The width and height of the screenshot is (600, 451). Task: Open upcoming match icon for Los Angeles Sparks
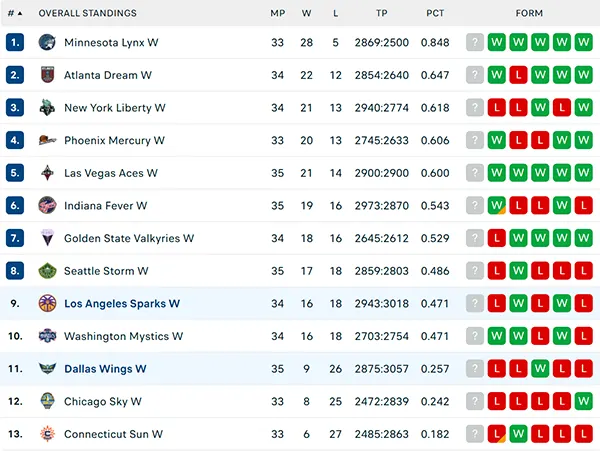tap(475, 303)
